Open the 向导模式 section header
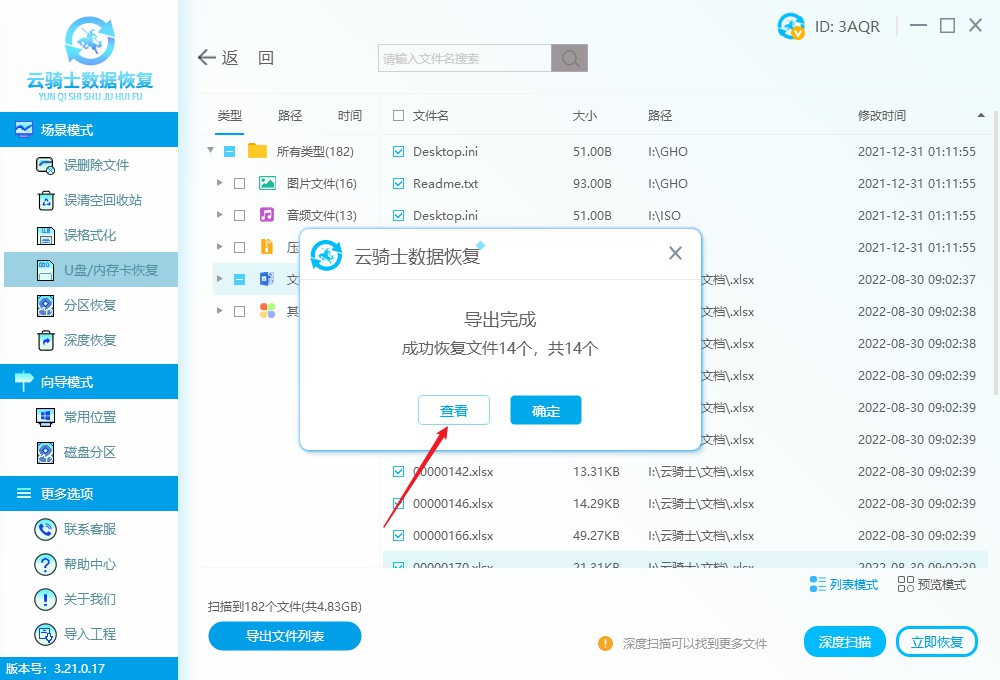Screen dimensions: 1000x680 click(89, 381)
